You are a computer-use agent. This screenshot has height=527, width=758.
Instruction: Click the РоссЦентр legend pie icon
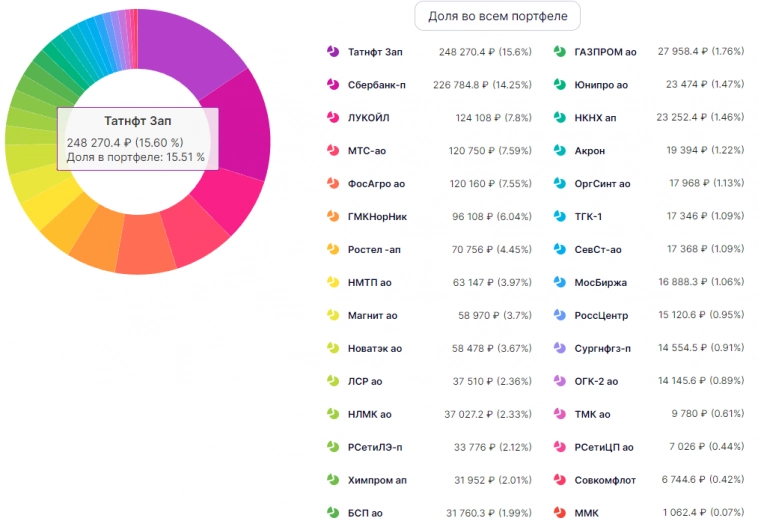click(560, 315)
